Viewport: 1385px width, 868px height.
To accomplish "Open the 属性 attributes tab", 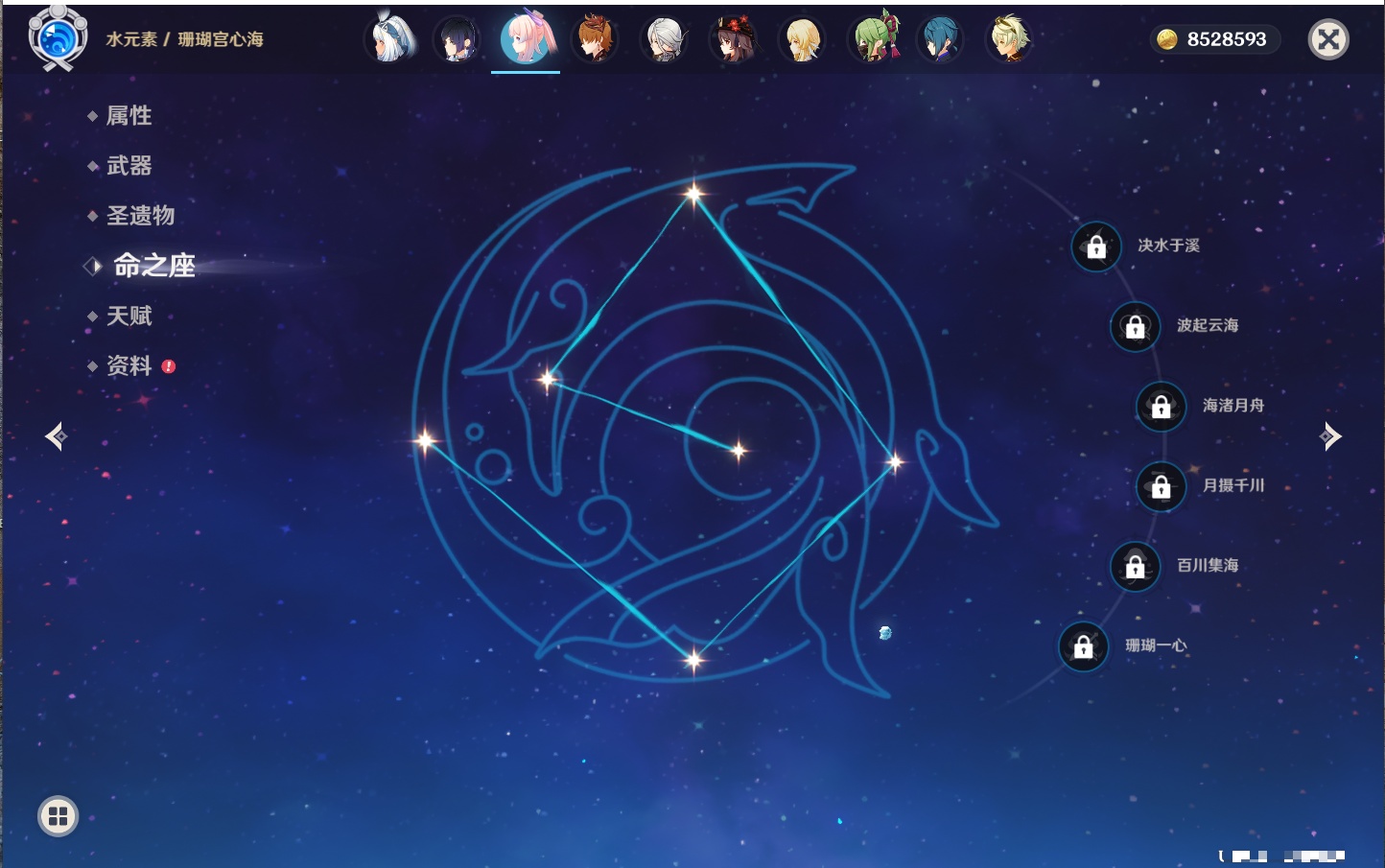I will tap(129, 116).
